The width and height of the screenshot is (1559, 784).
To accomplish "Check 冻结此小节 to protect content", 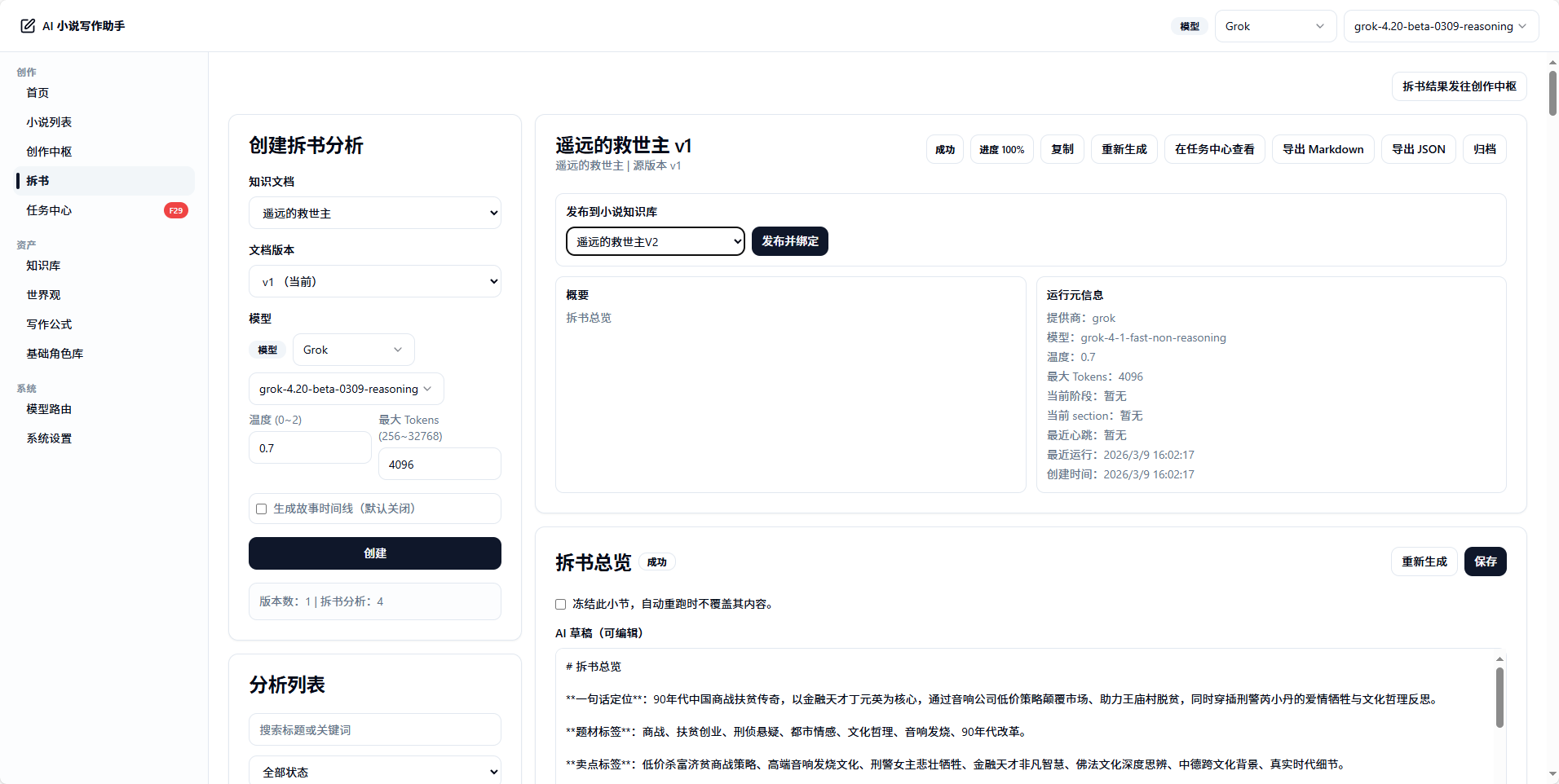I will point(559,604).
